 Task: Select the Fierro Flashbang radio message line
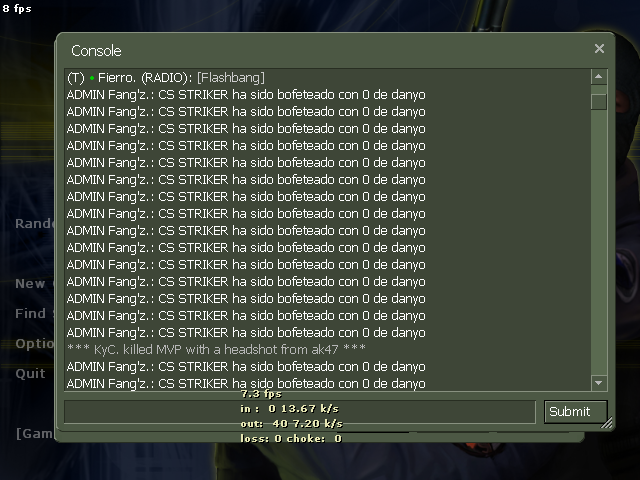click(x=166, y=78)
